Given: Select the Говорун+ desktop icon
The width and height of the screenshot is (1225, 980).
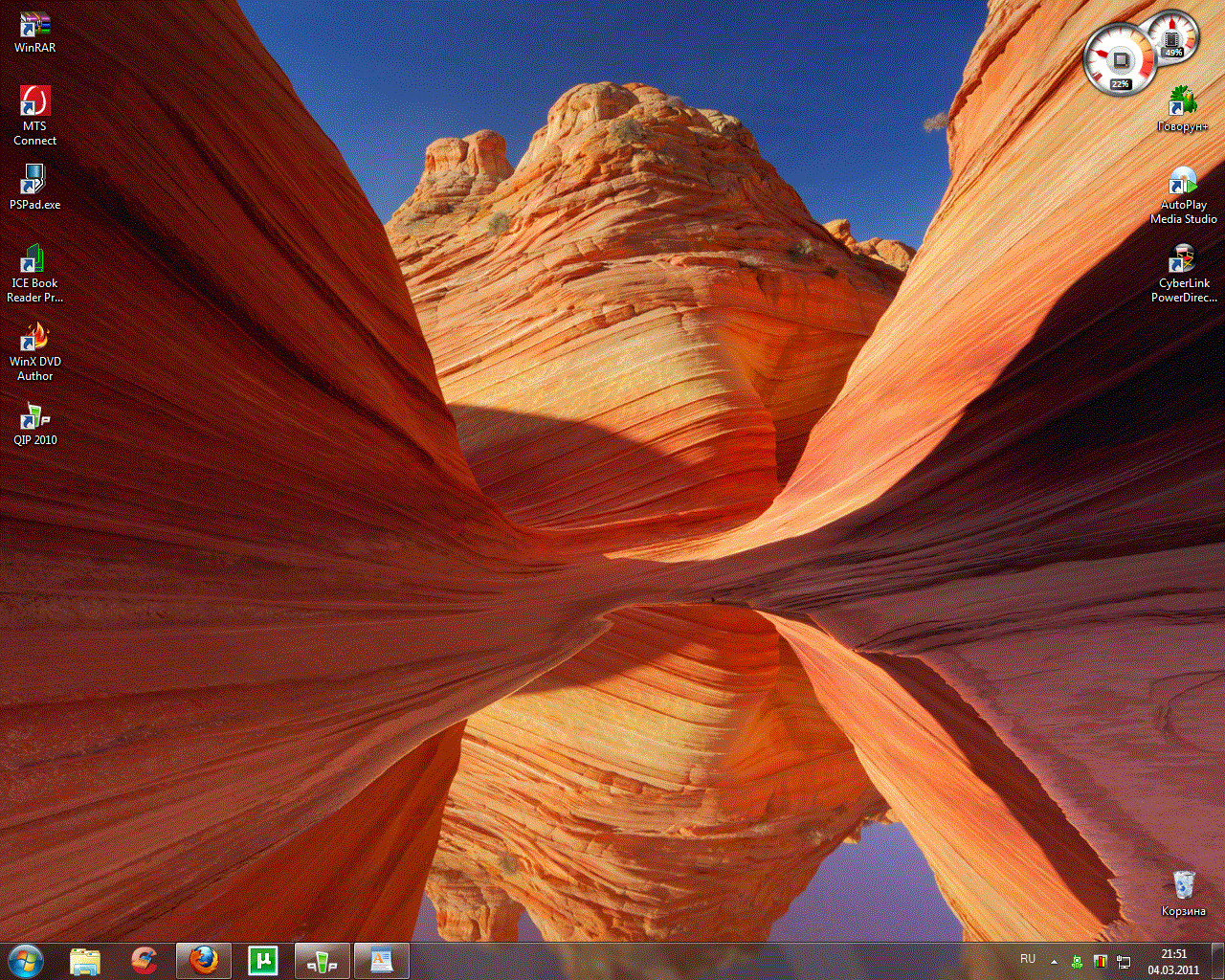Looking at the screenshot, I should click(1183, 109).
